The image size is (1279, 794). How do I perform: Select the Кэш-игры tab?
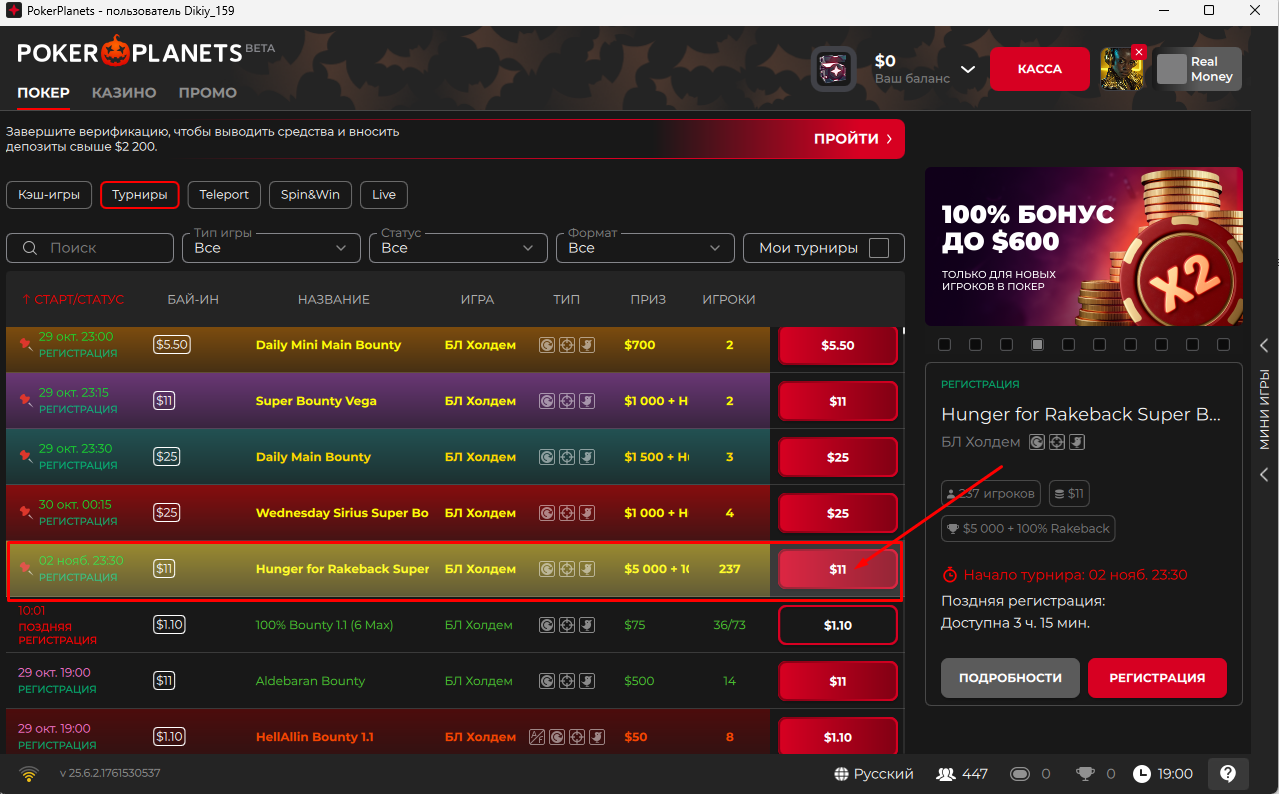(48, 195)
